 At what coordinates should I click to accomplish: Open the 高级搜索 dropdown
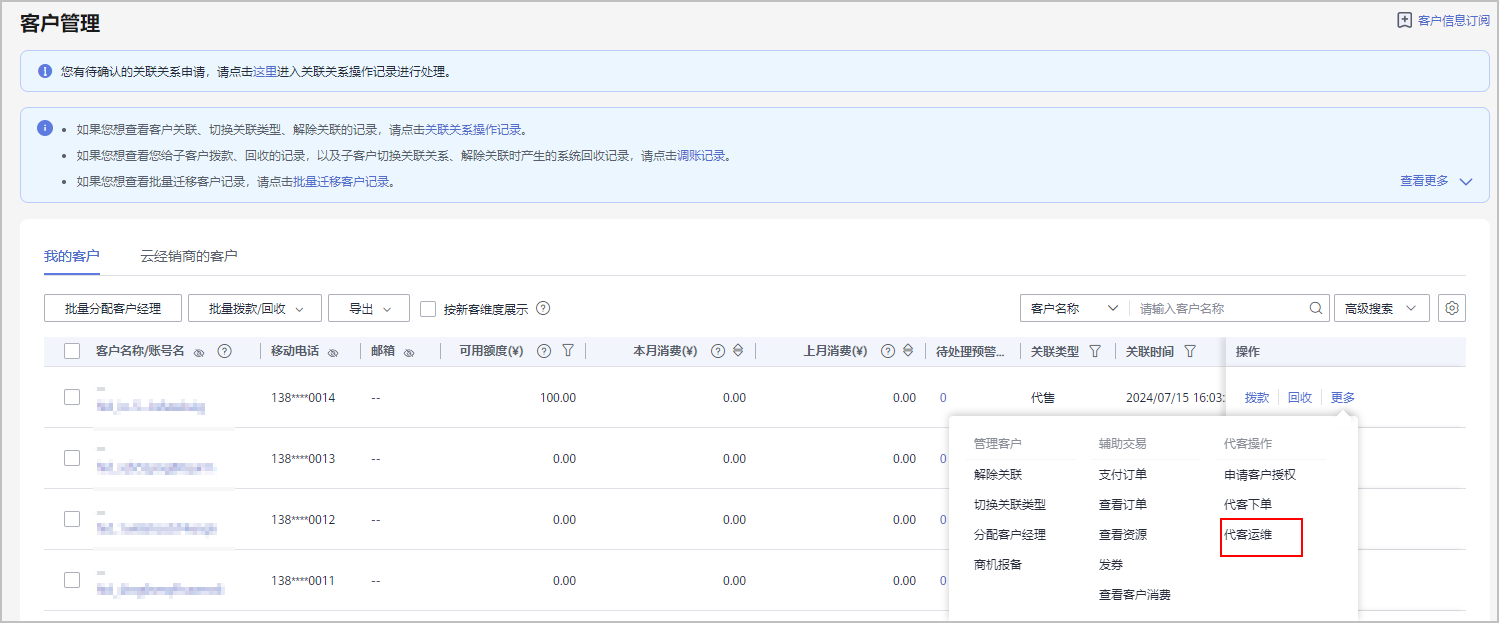(1382, 309)
